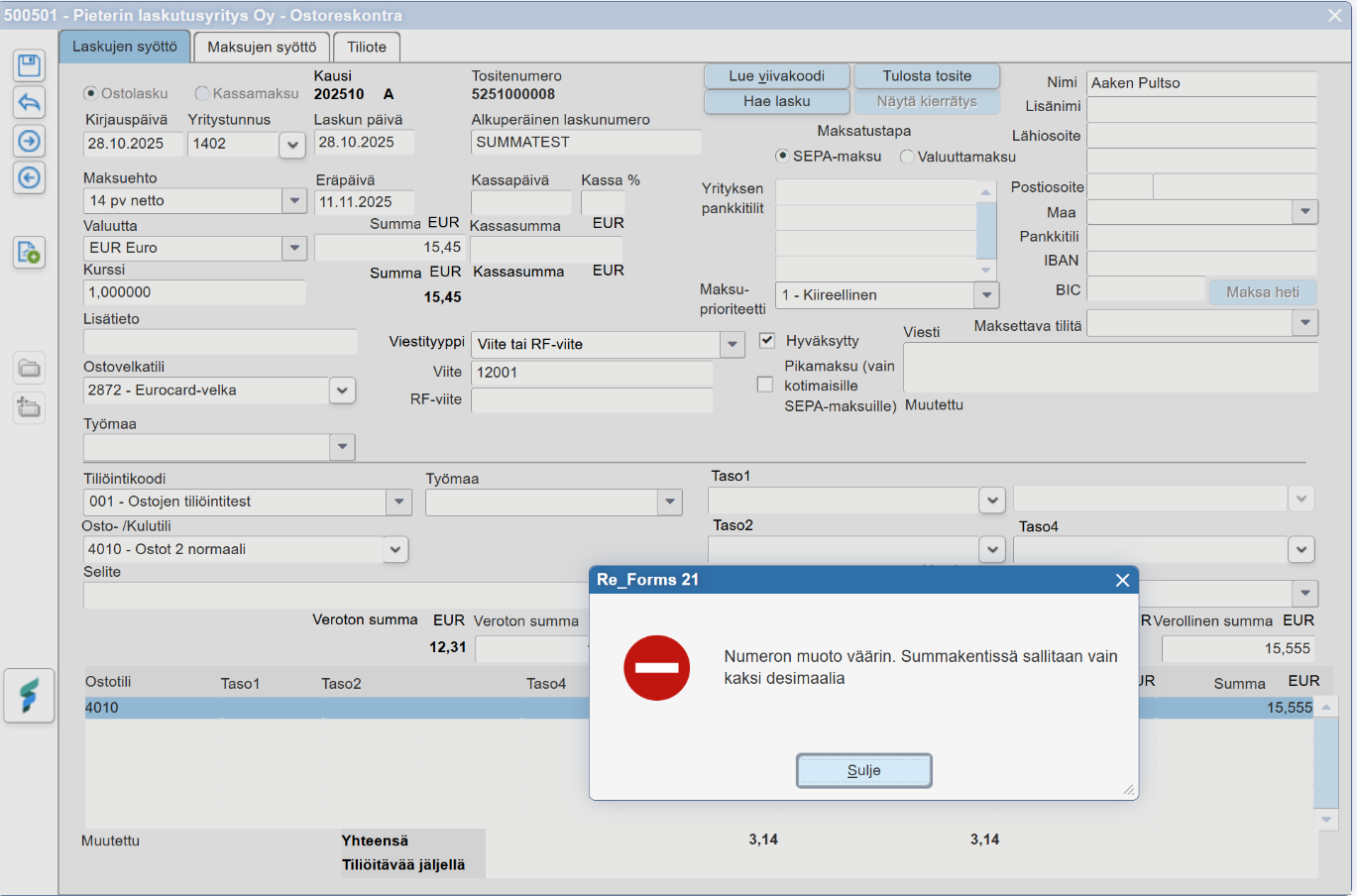Viewport: 1357px width, 896px height.
Task: Go to previous record with left-arrow icon
Action: (30, 177)
